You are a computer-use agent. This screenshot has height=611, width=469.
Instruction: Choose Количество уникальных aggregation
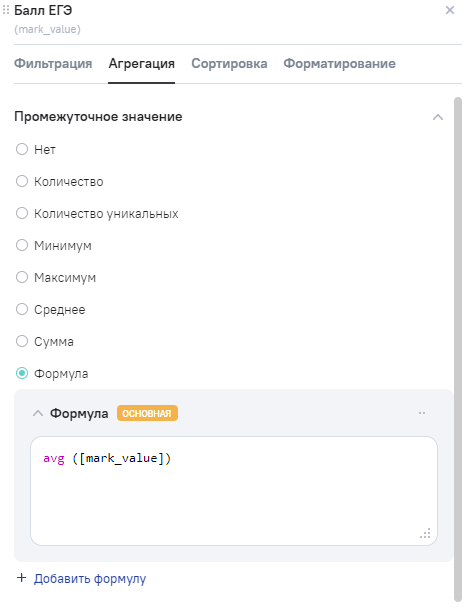click(22, 213)
